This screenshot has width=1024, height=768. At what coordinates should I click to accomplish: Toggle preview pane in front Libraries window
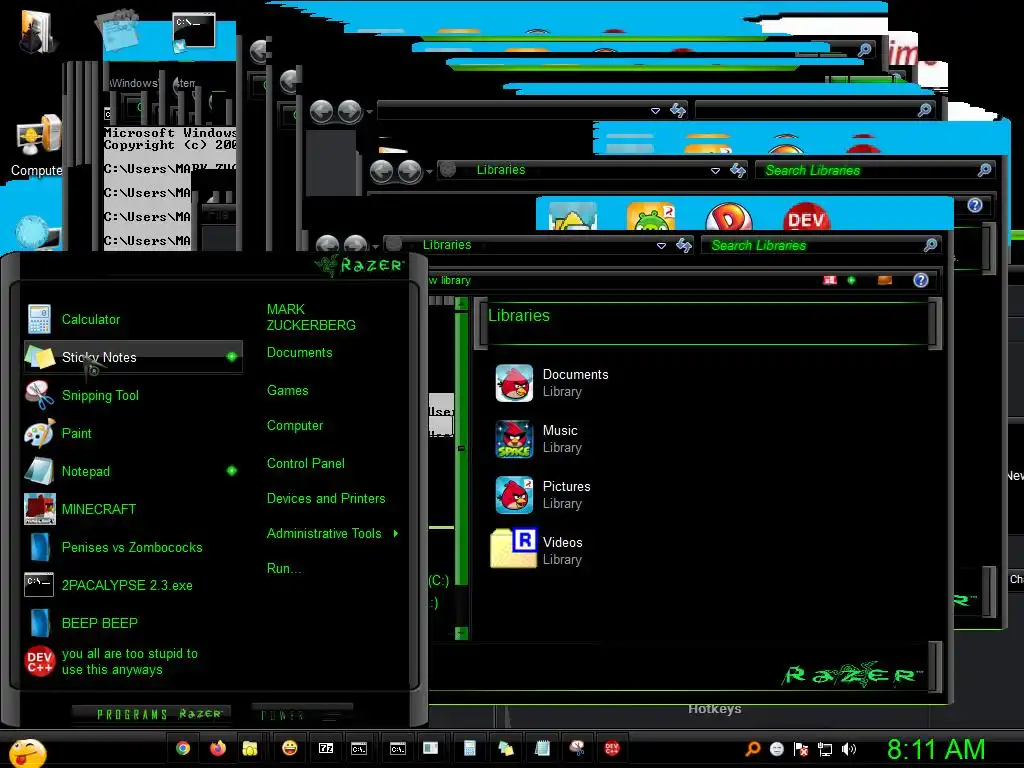pyautogui.click(x=885, y=280)
